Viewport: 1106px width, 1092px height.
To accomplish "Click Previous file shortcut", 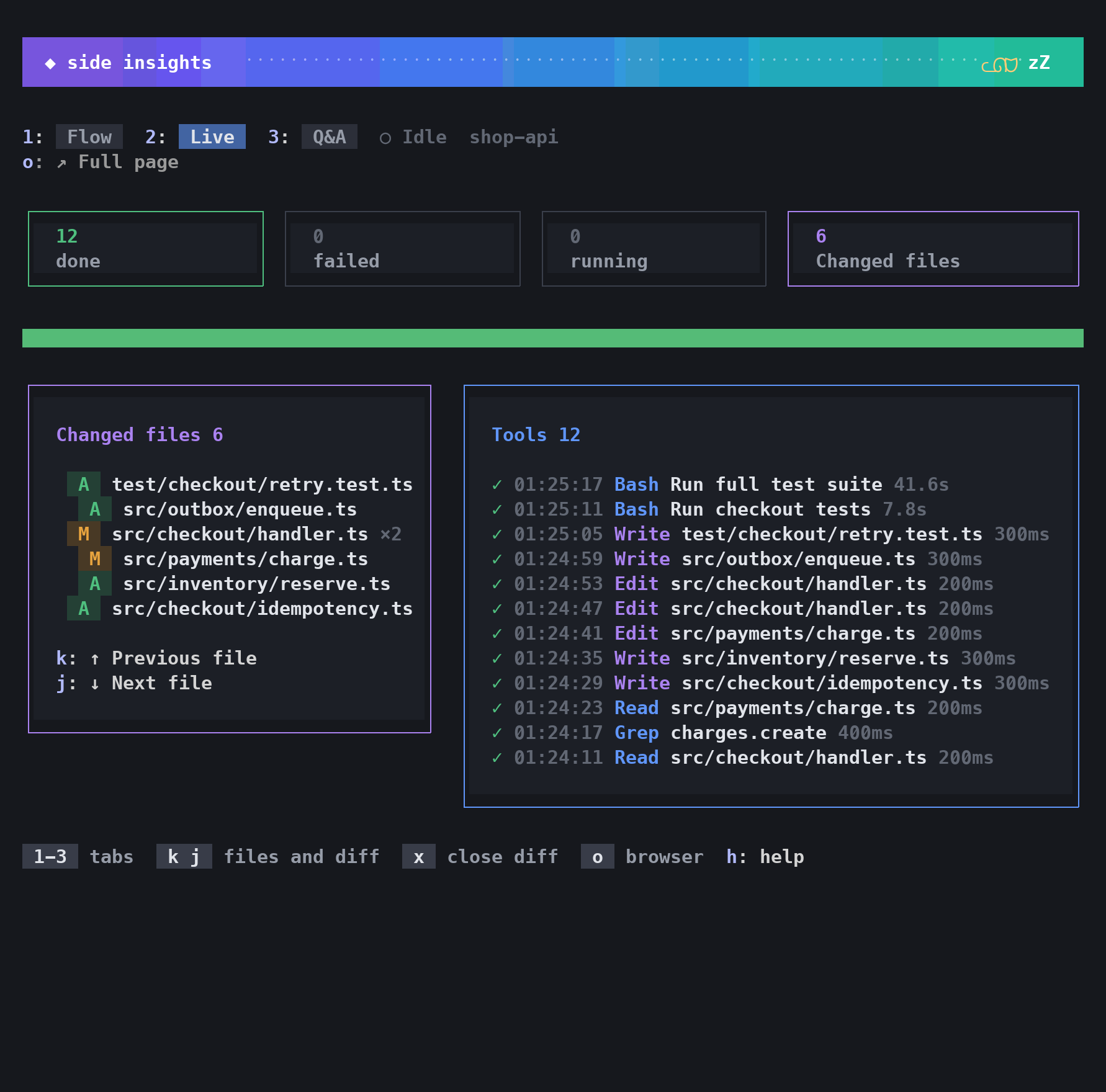I will pyautogui.click(x=156, y=658).
